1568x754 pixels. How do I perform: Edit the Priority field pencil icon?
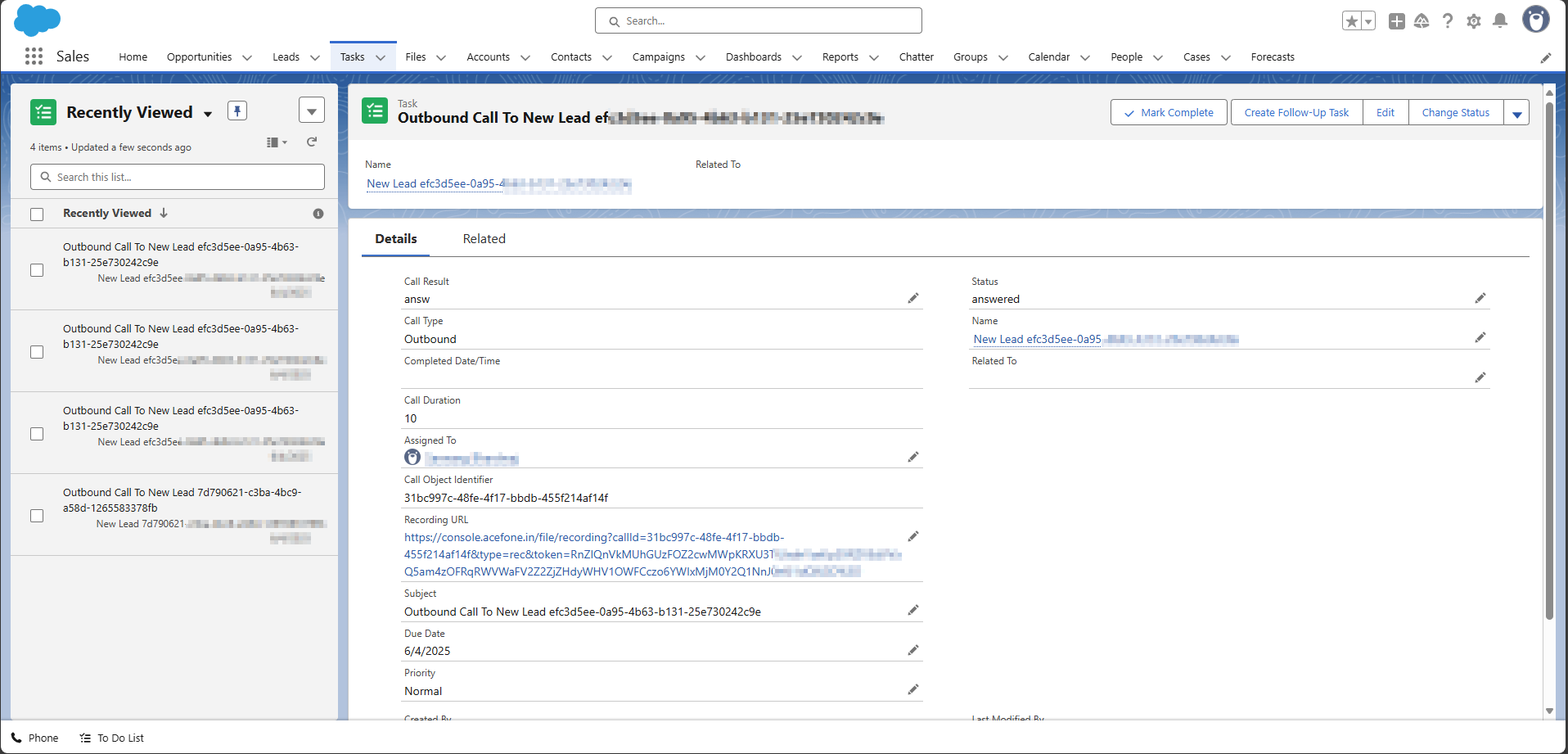(912, 690)
